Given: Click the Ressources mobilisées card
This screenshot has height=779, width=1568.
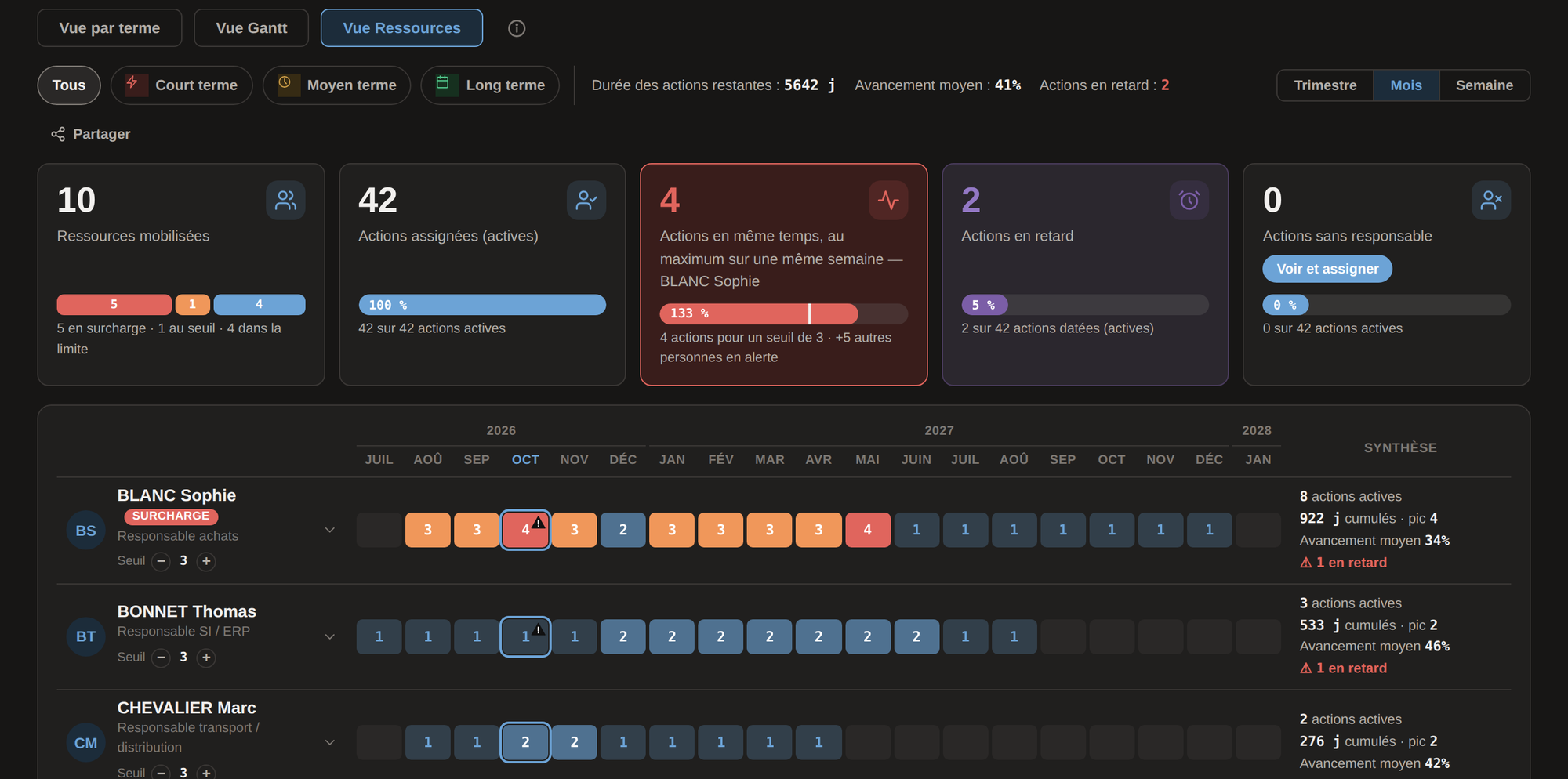Looking at the screenshot, I should pyautogui.click(x=181, y=274).
